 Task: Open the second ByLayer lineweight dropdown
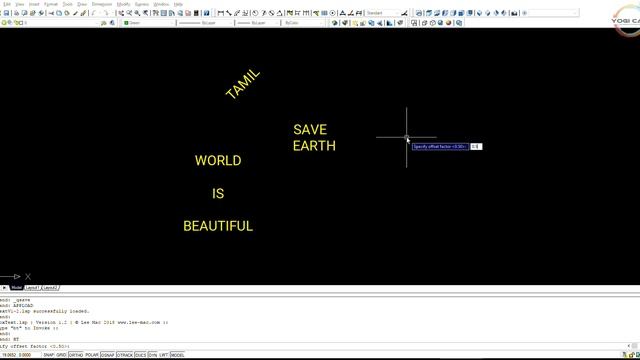[x=258, y=23]
